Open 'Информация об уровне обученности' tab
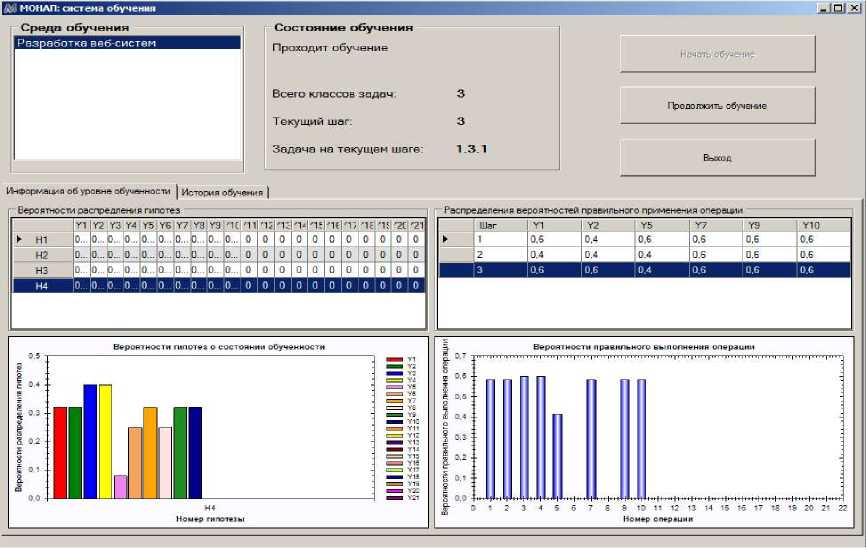866x548 pixels. coord(90,192)
